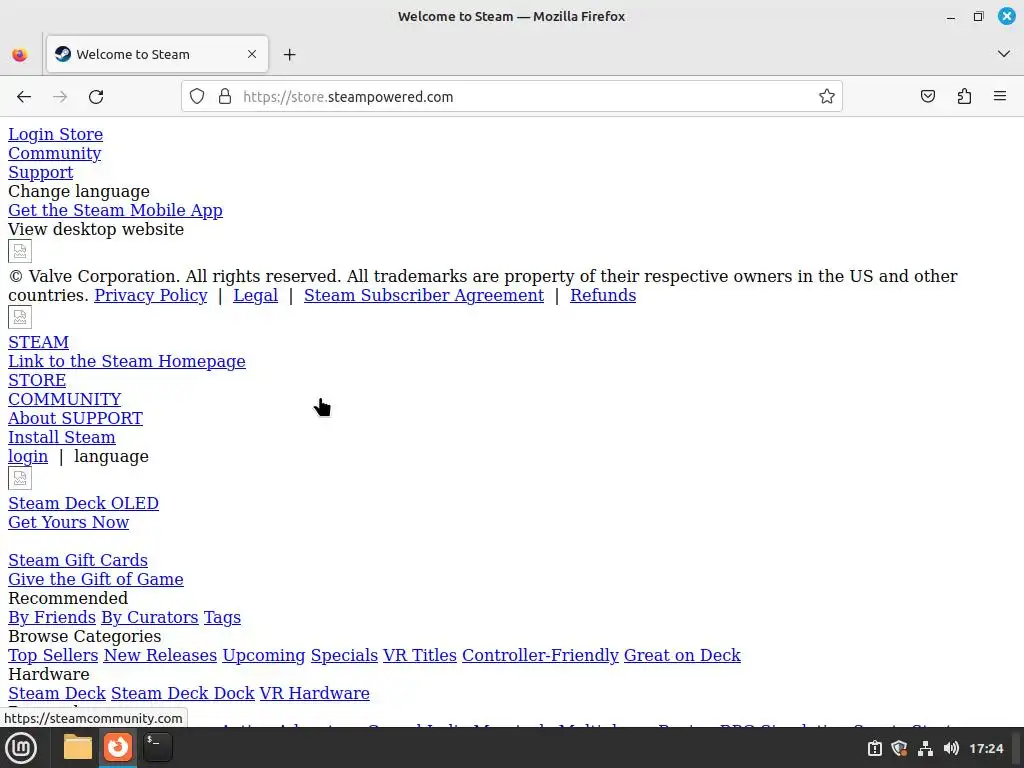Click the Install Steam link
Viewport: 1024px width, 768px height.
[x=62, y=437]
